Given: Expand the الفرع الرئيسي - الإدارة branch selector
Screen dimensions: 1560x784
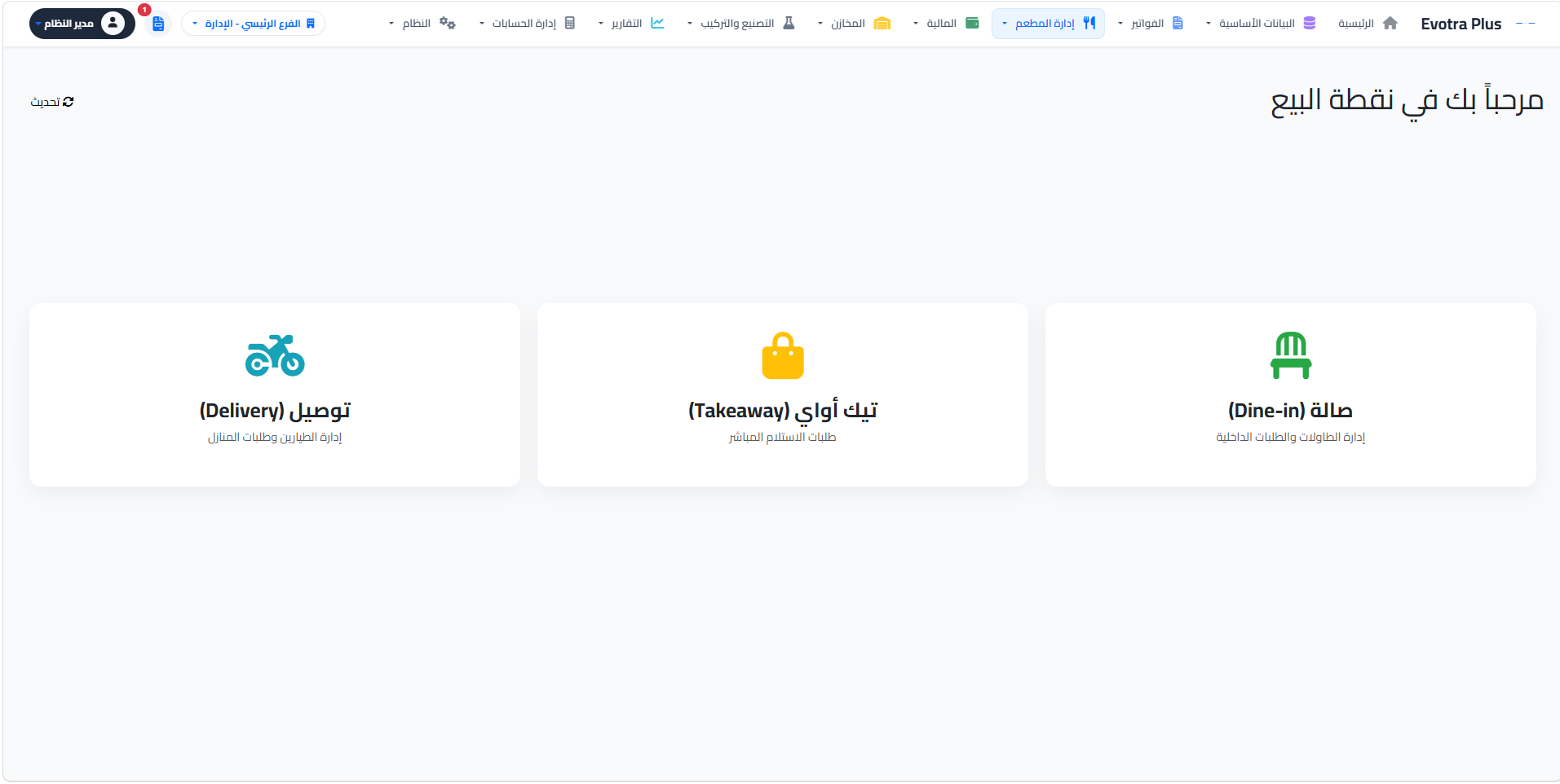Looking at the screenshot, I should (x=253, y=23).
